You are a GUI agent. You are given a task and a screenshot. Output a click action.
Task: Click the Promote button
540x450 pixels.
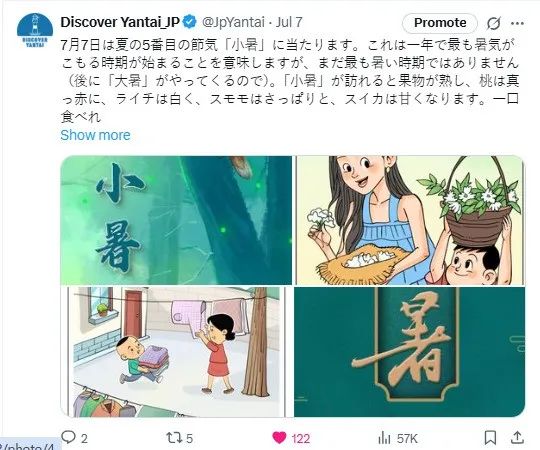pyautogui.click(x=440, y=23)
